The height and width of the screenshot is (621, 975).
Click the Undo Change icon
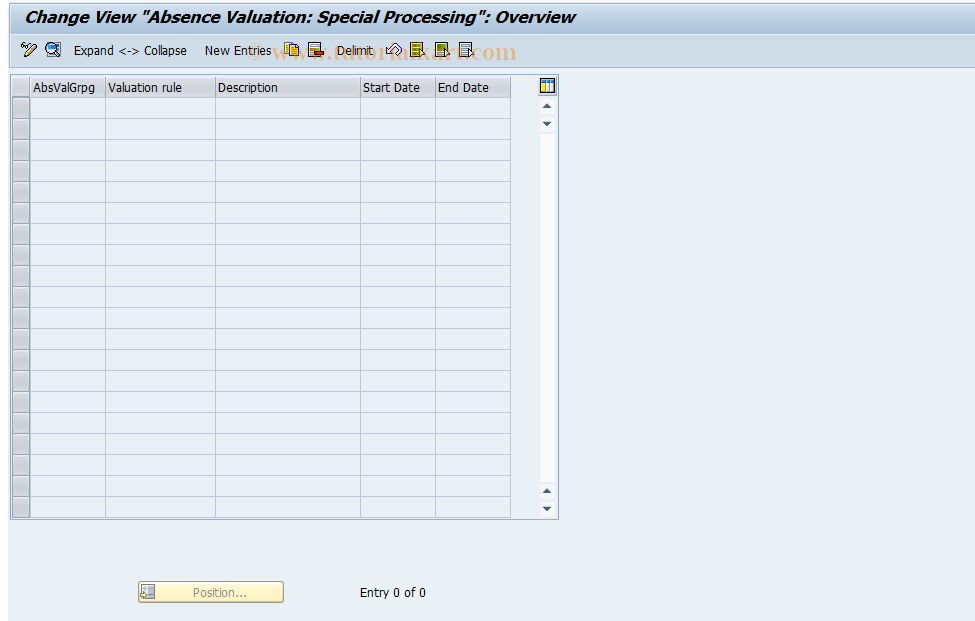[x=394, y=50]
